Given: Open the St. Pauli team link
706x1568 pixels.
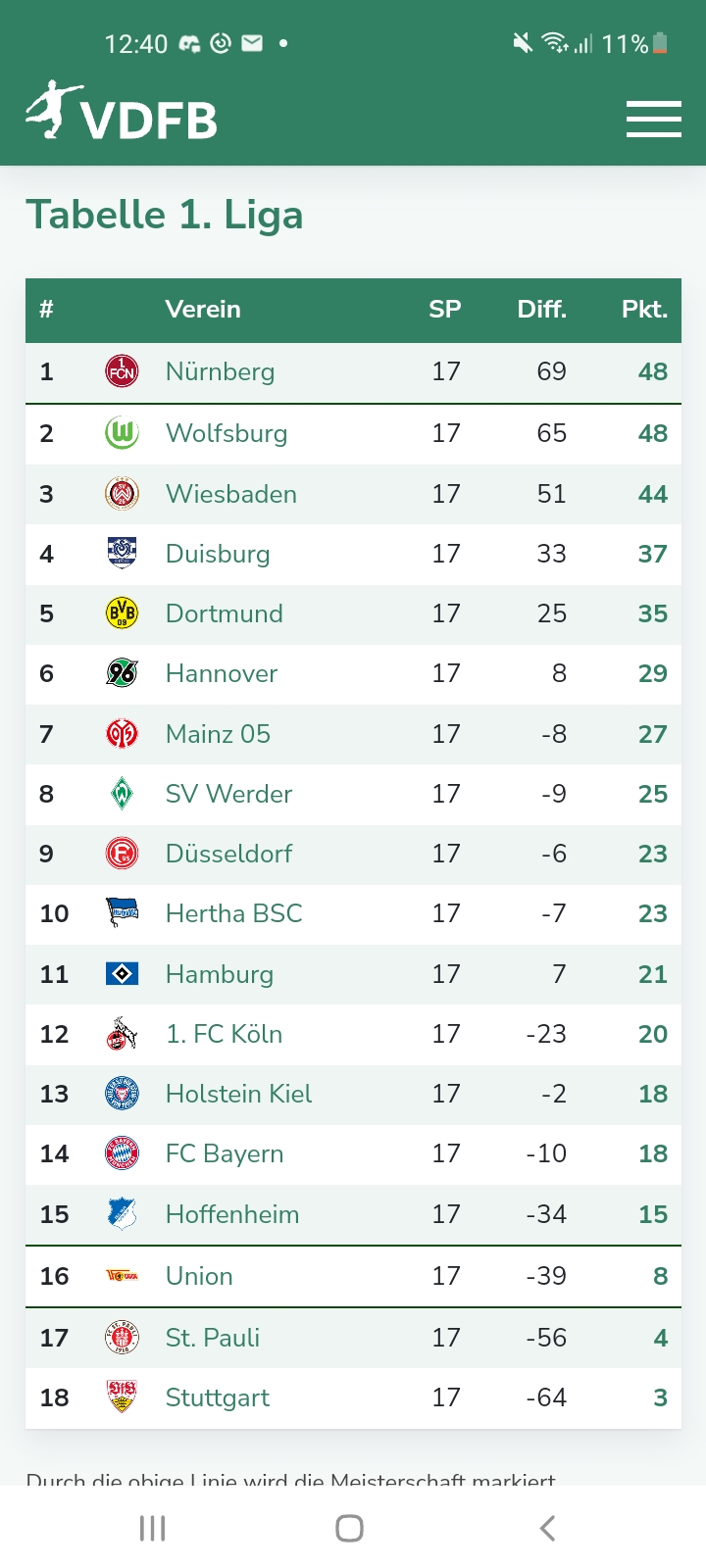Looking at the screenshot, I should pyautogui.click(x=212, y=1338).
